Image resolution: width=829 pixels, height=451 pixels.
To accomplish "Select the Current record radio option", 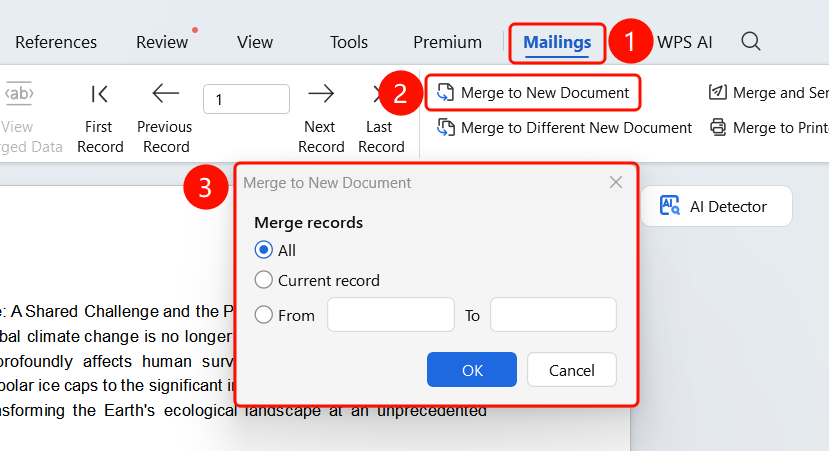I will [x=263, y=280].
